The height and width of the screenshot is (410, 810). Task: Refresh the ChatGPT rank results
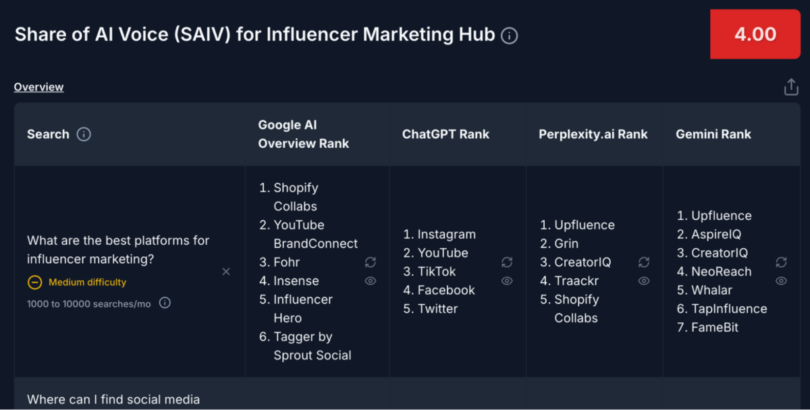coord(506,262)
